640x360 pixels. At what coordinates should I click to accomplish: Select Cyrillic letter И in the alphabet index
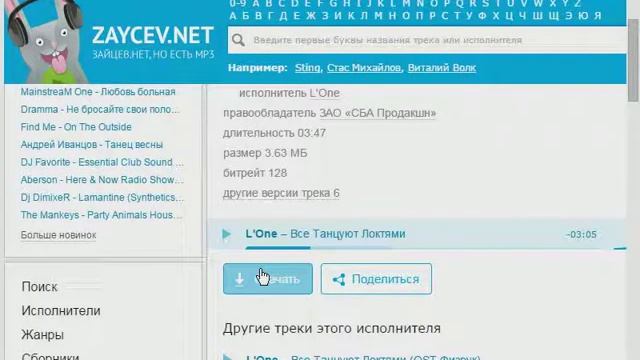click(338, 16)
